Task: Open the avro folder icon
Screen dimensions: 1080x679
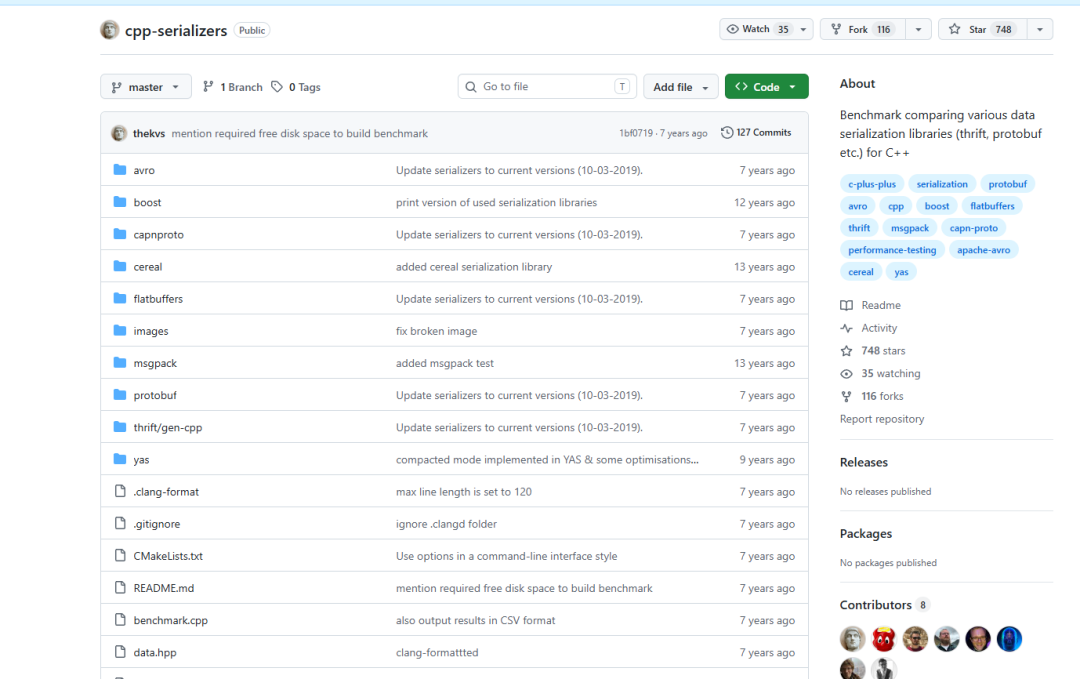Action: [120, 169]
